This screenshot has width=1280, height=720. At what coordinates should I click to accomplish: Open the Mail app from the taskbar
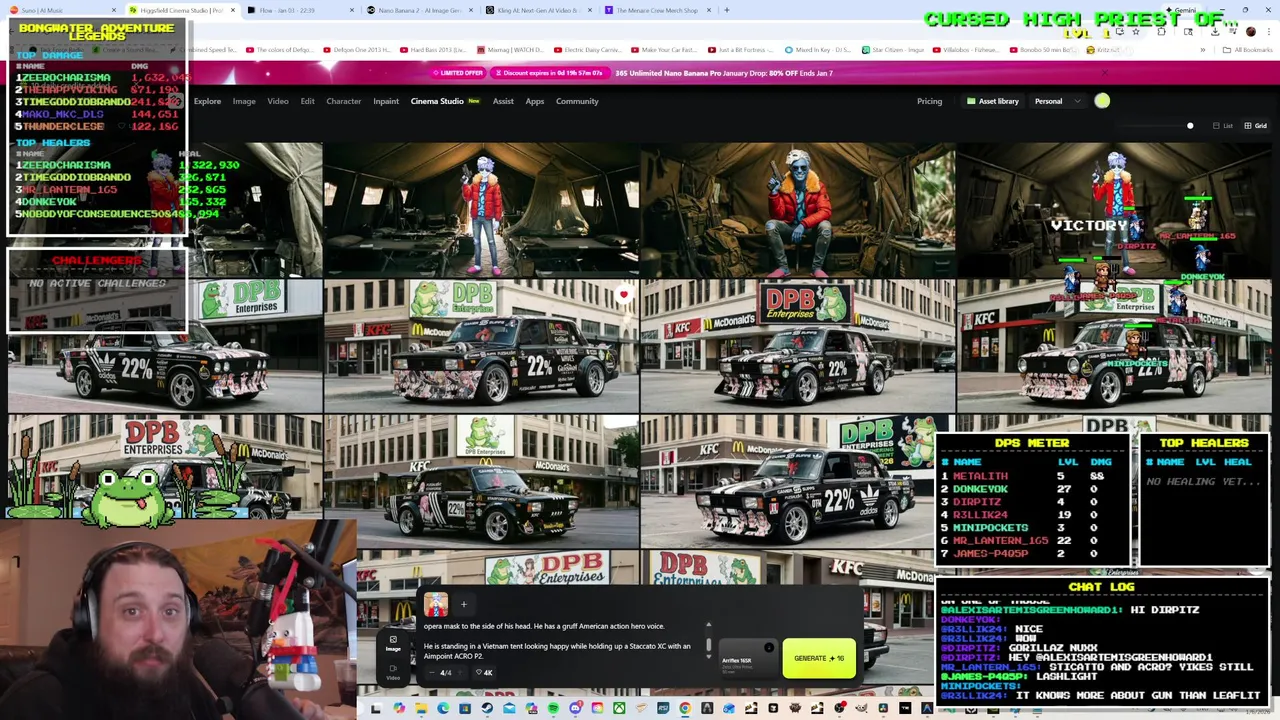tap(509, 708)
